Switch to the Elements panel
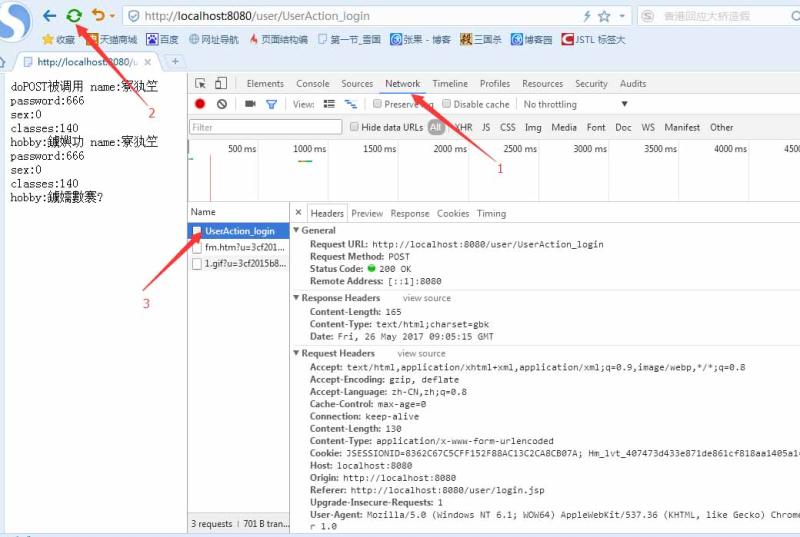The height and width of the screenshot is (537, 800). tap(265, 84)
